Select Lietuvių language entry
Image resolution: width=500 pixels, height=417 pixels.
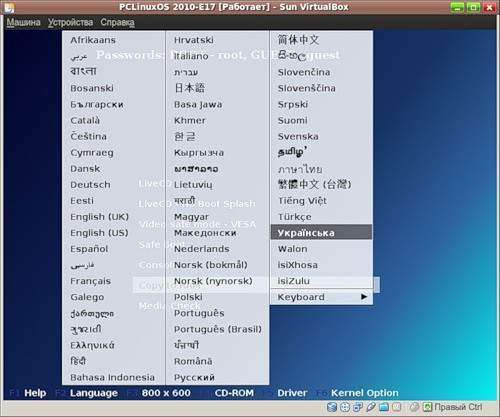193,185
